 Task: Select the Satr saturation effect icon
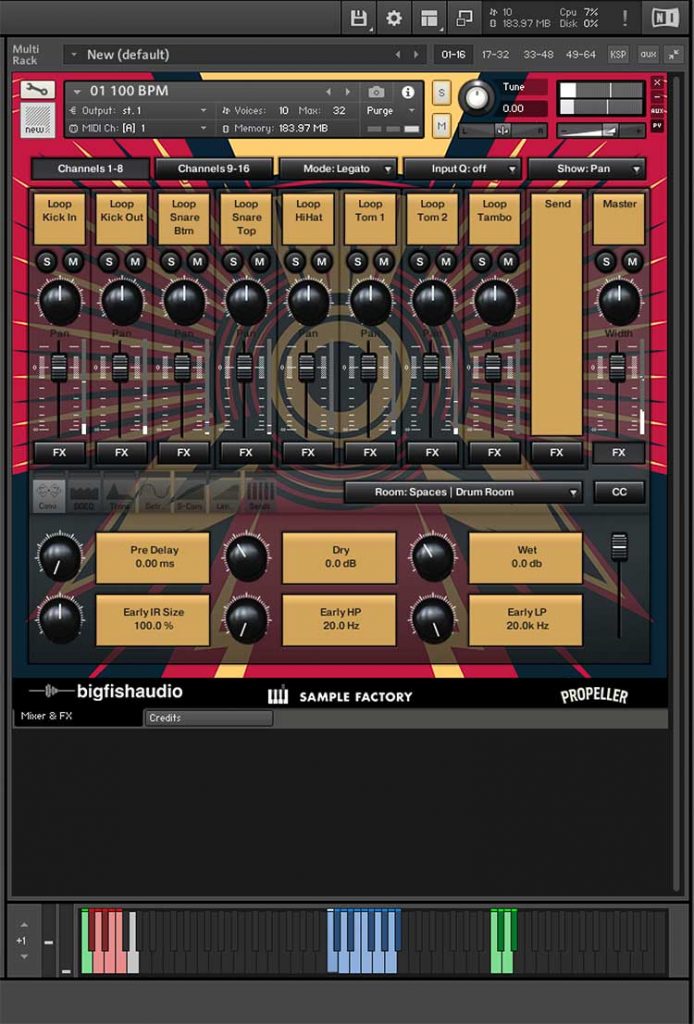point(154,496)
